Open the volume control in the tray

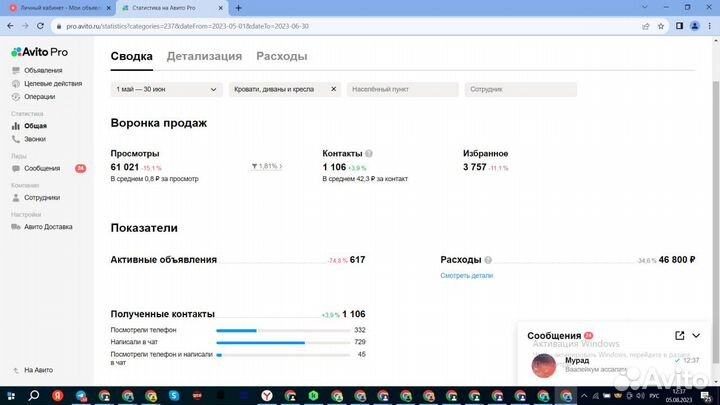tap(640, 396)
